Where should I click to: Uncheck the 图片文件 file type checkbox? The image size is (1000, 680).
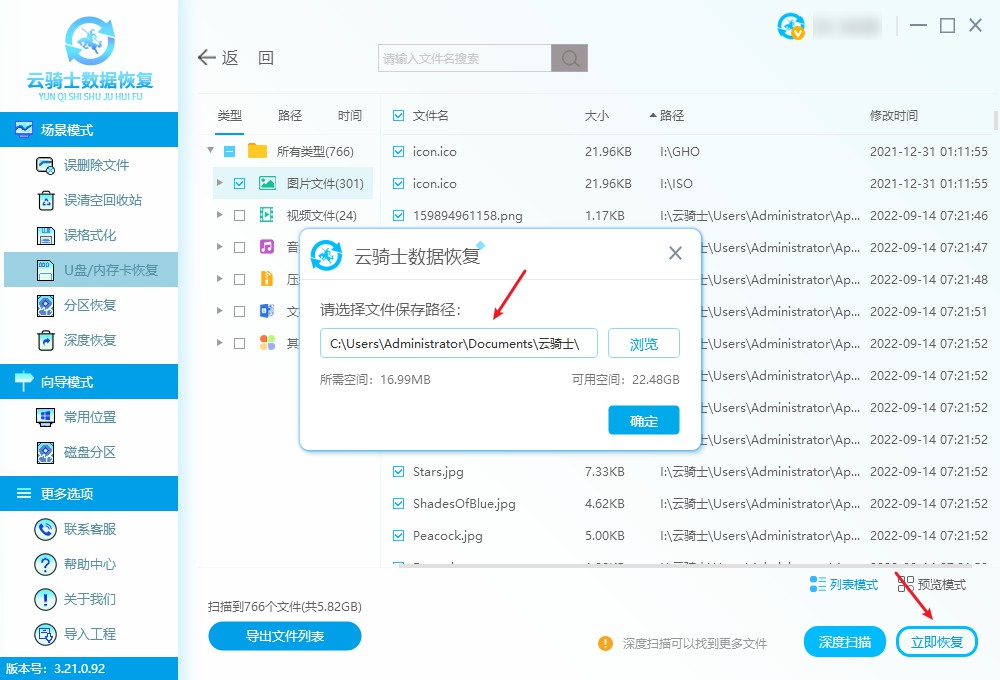point(240,183)
